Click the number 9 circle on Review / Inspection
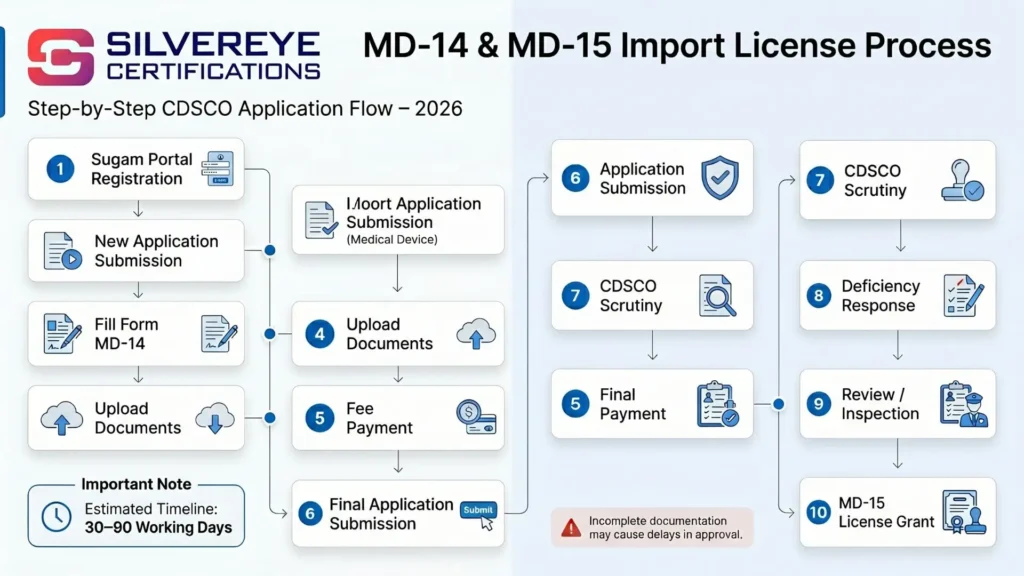The image size is (1024, 576). (x=819, y=404)
